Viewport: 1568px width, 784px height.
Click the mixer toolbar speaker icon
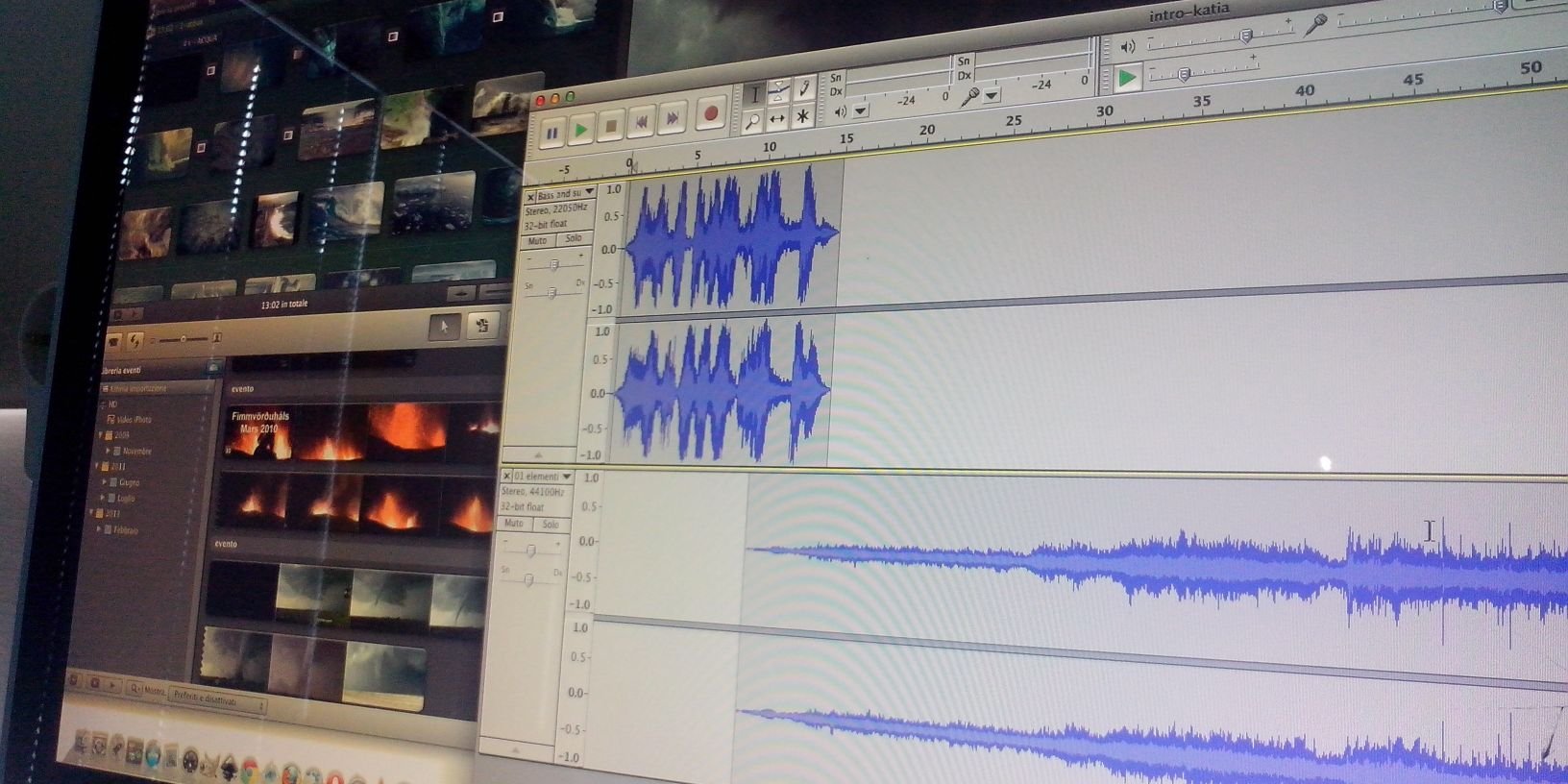pyautogui.click(x=1128, y=46)
